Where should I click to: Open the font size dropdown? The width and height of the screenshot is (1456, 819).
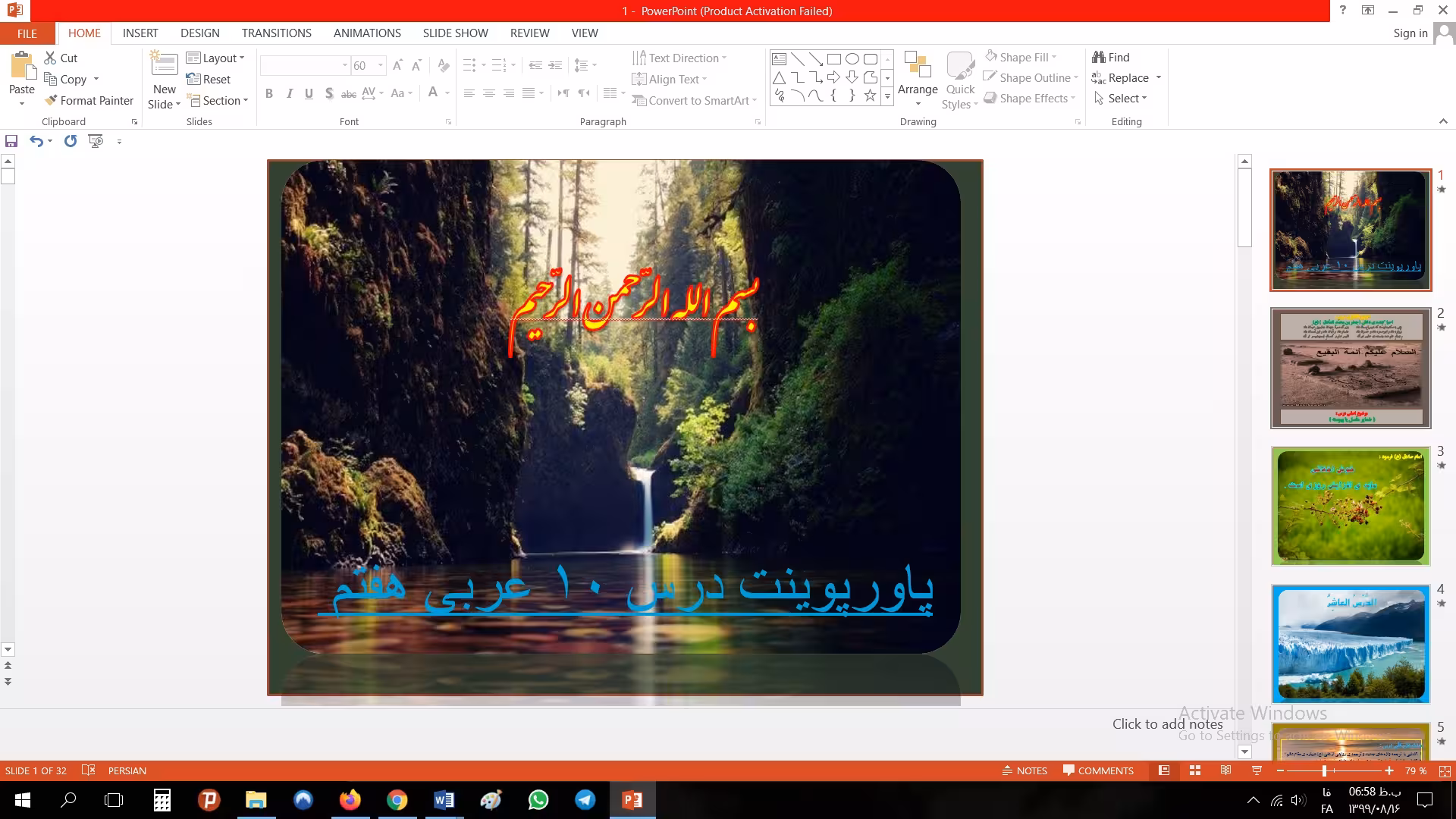click(x=381, y=65)
